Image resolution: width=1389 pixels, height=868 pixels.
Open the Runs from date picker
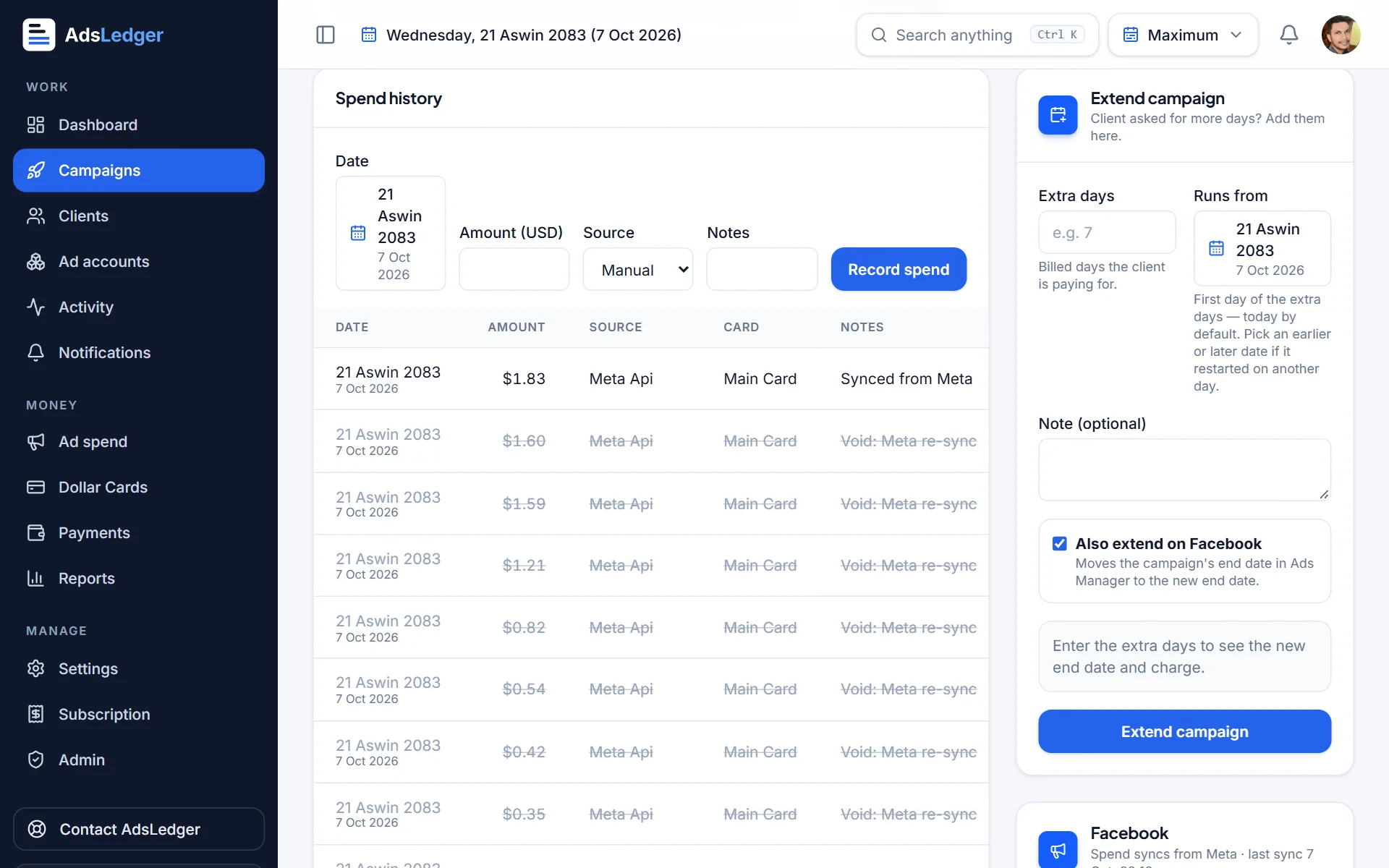pos(1262,249)
